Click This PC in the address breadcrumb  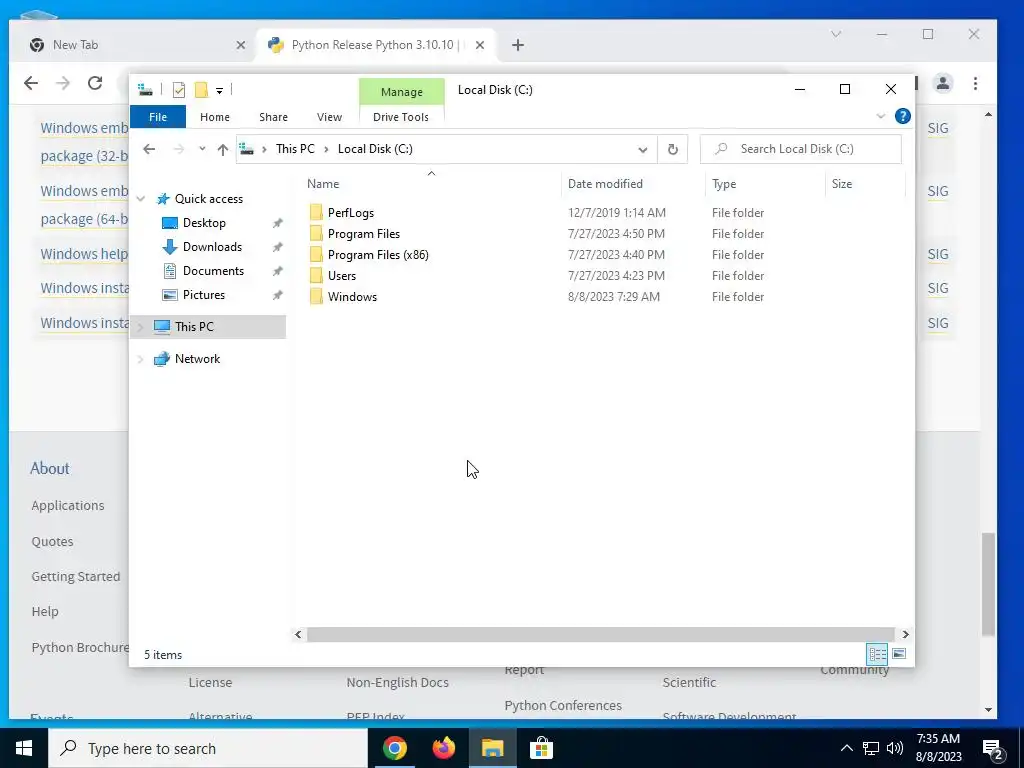pos(295,149)
